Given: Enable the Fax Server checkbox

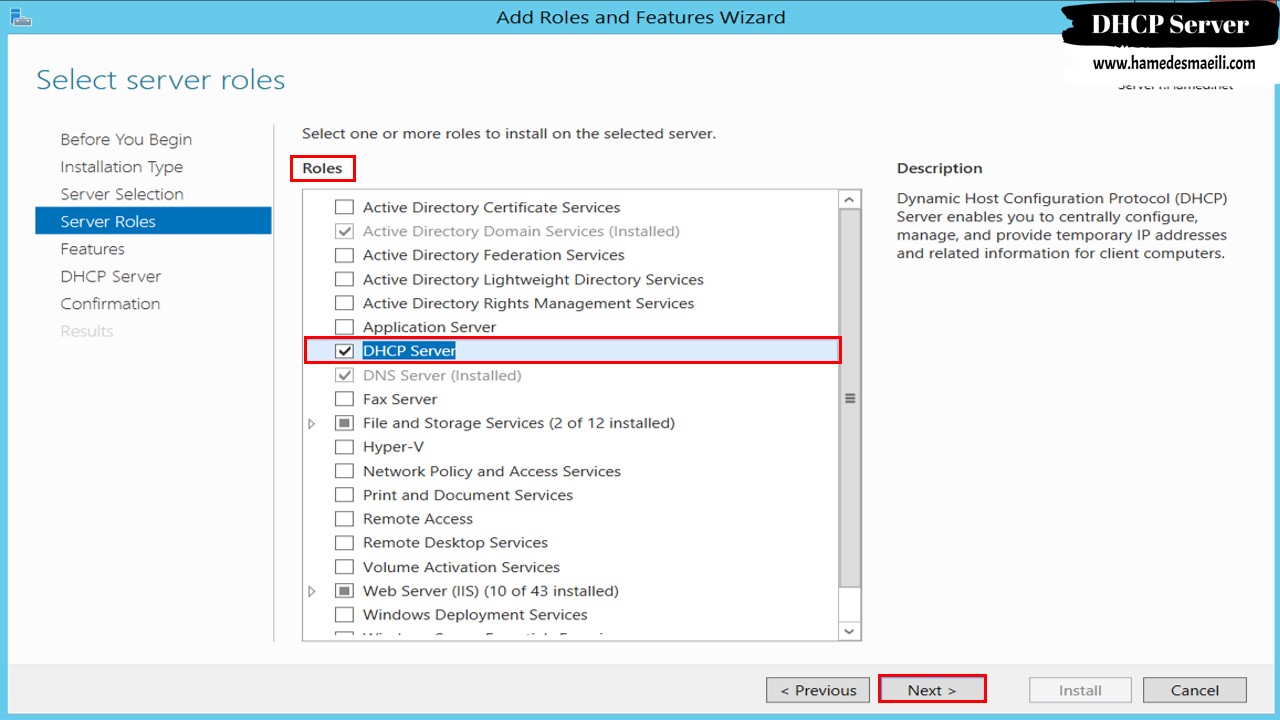Looking at the screenshot, I should (x=344, y=399).
